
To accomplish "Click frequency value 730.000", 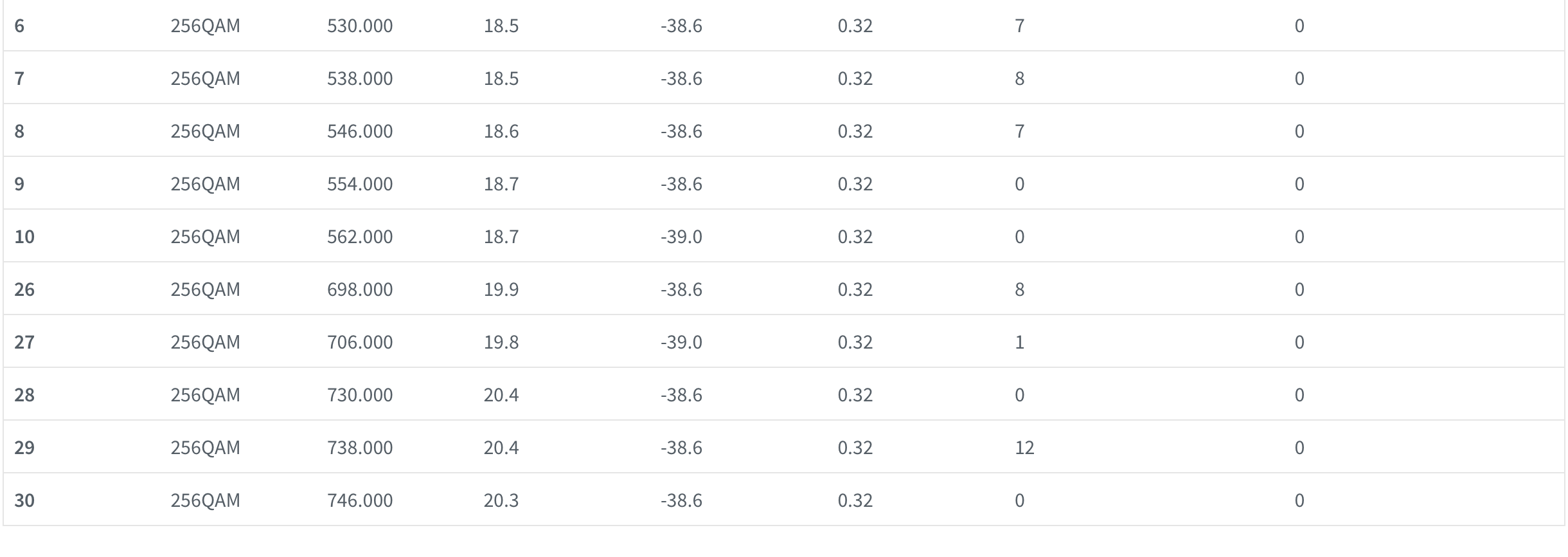I will click(360, 395).
